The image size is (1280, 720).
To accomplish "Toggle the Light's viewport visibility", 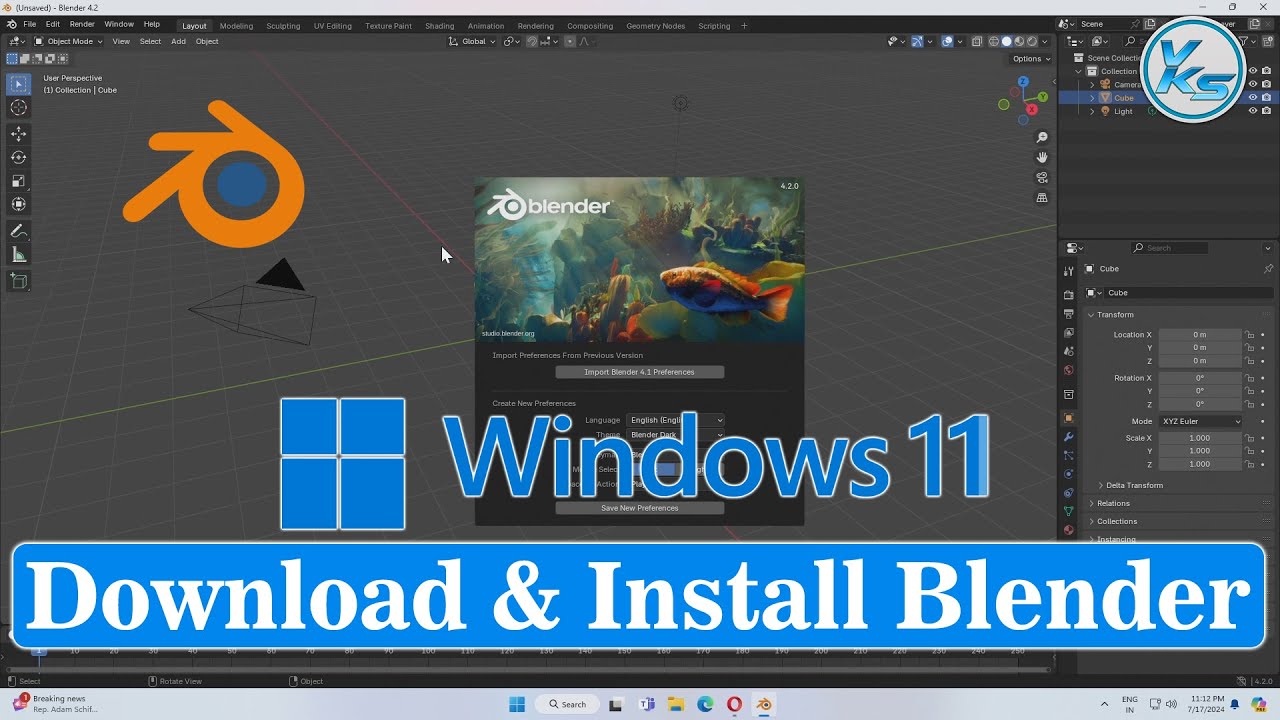I will pos(1252,110).
